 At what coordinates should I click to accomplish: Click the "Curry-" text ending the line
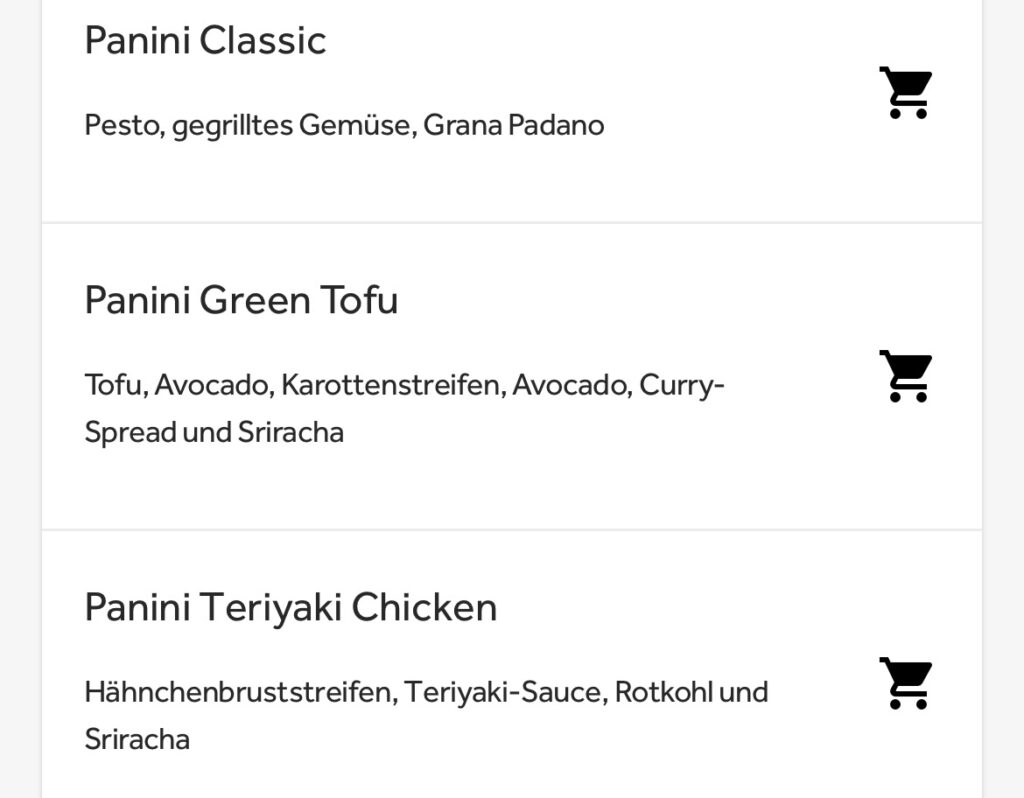(x=681, y=385)
